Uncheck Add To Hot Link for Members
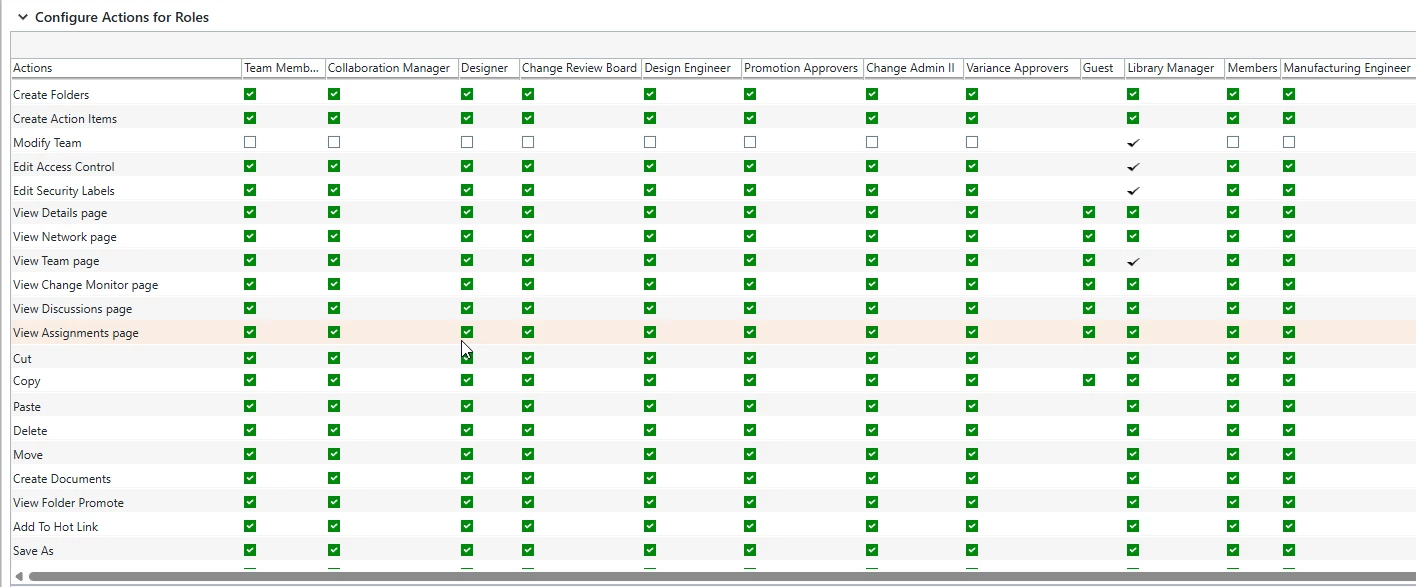The height and width of the screenshot is (587, 1416). [x=1233, y=526]
